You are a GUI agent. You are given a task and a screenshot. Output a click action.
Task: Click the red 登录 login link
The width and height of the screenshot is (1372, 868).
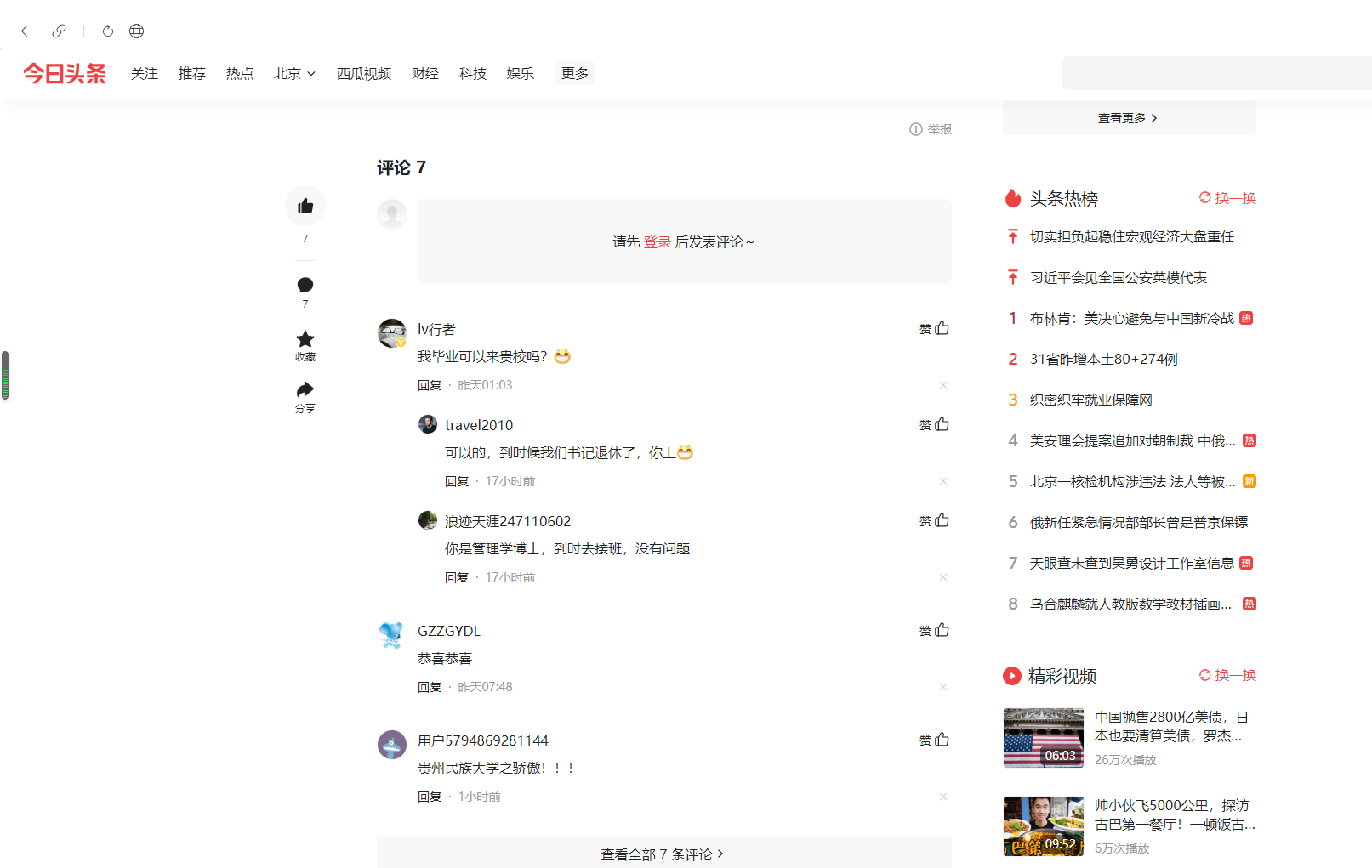(657, 242)
